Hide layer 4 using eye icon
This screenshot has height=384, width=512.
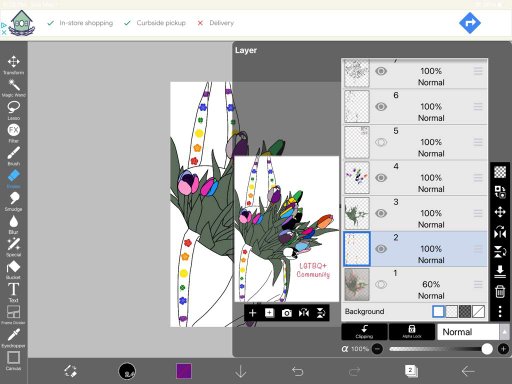click(x=381, y=178)
